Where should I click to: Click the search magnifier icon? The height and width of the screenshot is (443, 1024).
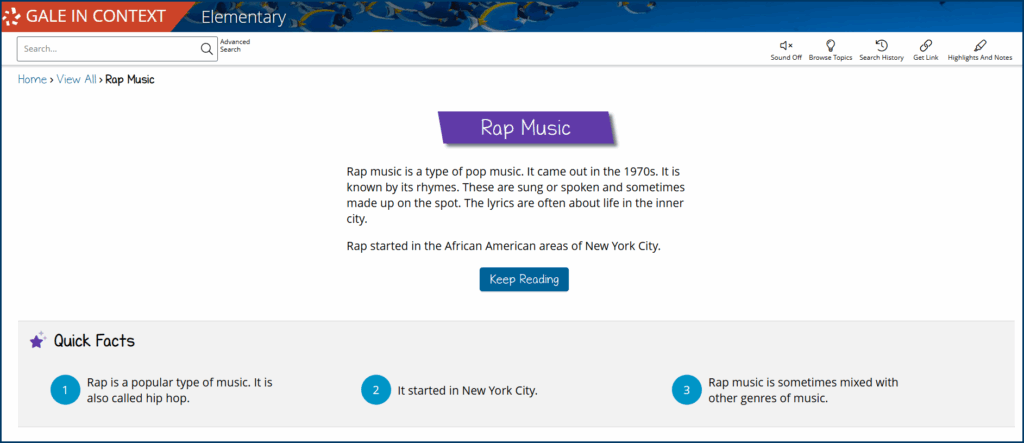pos(206,49)
